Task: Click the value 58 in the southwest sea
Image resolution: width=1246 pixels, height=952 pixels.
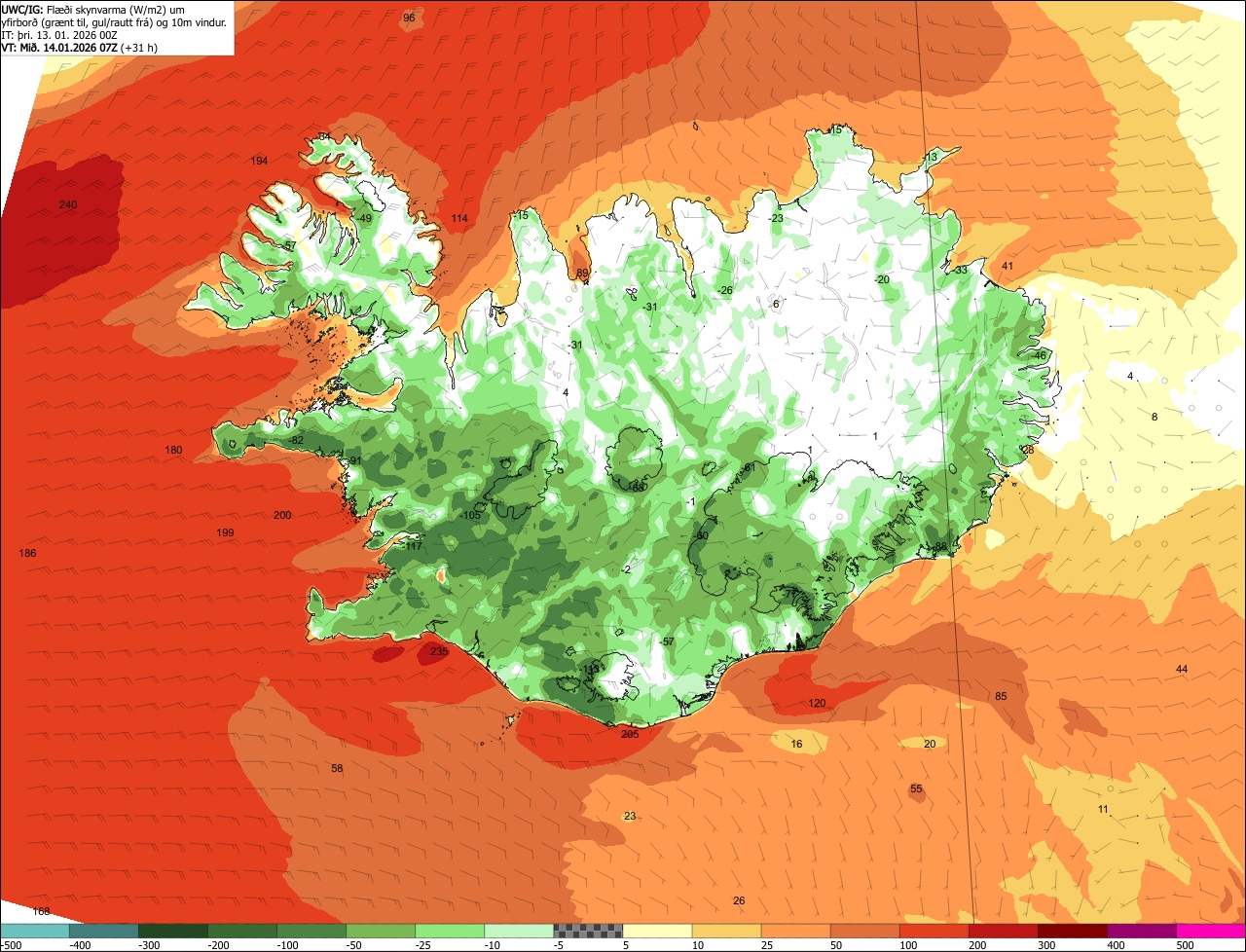Action: pyautogui.click(x=337, y=768)
